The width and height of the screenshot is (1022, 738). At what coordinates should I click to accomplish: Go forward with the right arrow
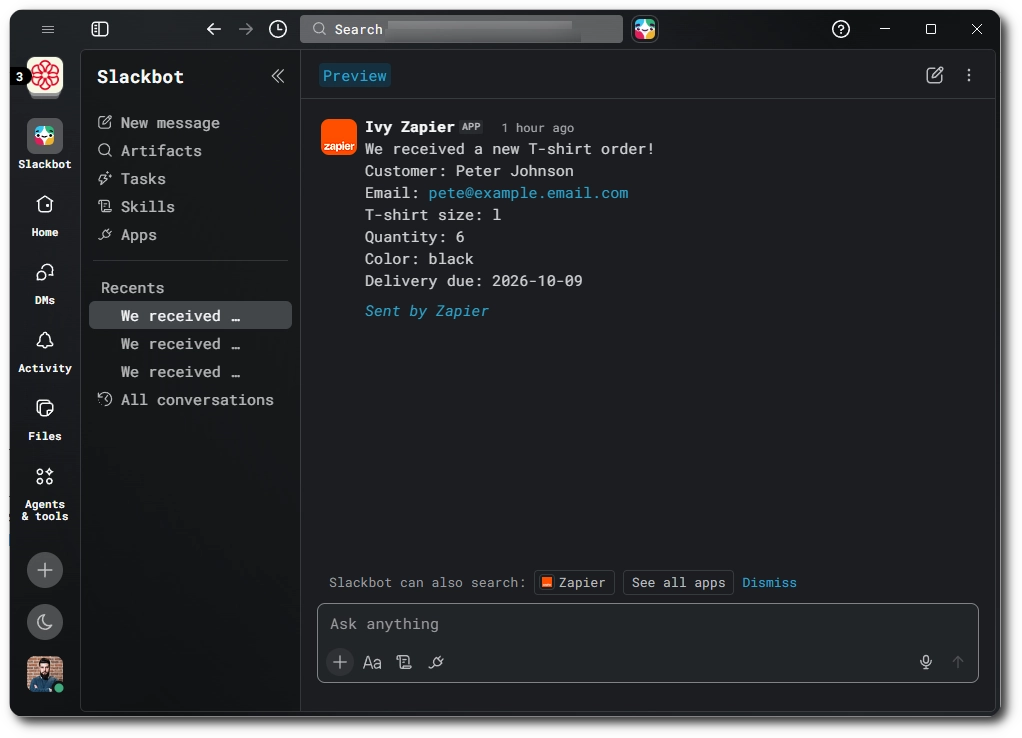point(246,29)
